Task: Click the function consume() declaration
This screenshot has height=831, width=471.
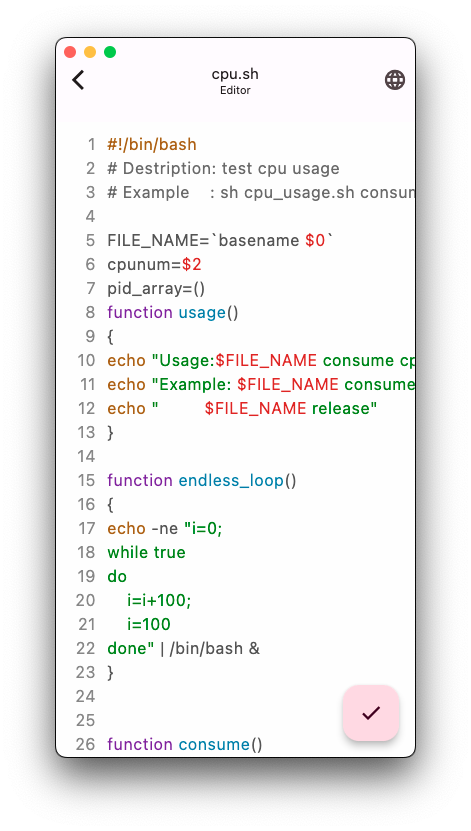Action: (x=184, y=744)
